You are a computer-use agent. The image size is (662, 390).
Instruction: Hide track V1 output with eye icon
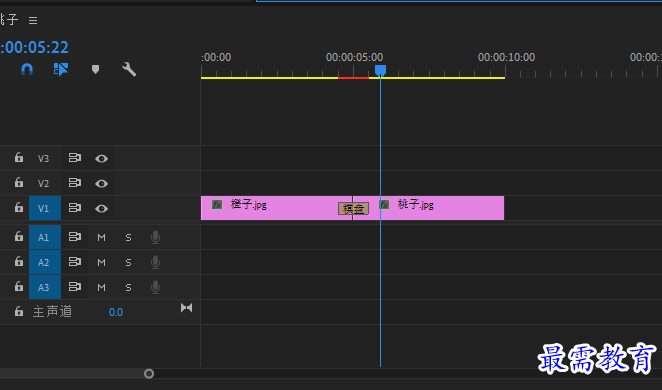(101, 209)
